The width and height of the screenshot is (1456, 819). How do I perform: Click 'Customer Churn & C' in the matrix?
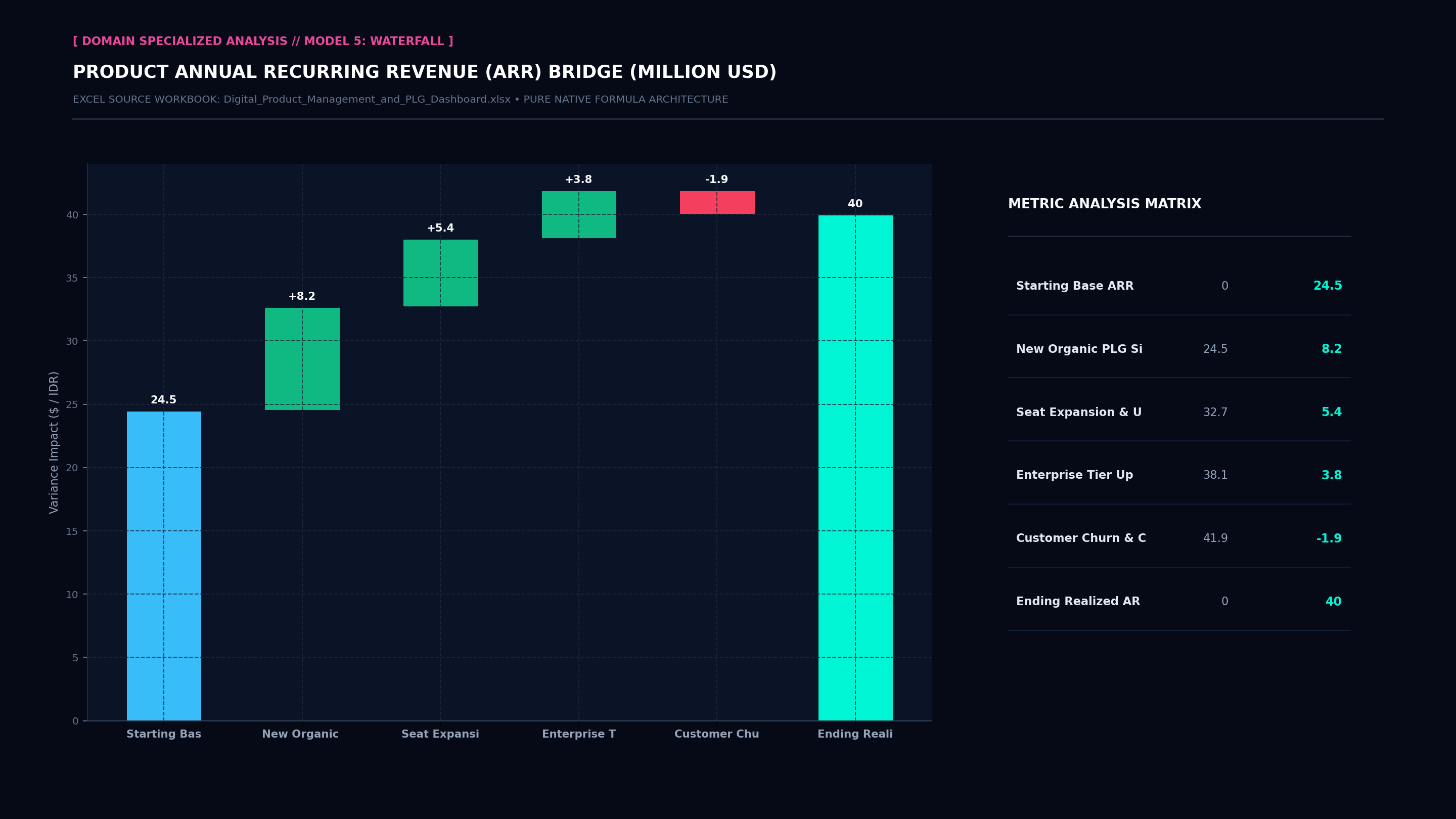[x=1081, y=538]
